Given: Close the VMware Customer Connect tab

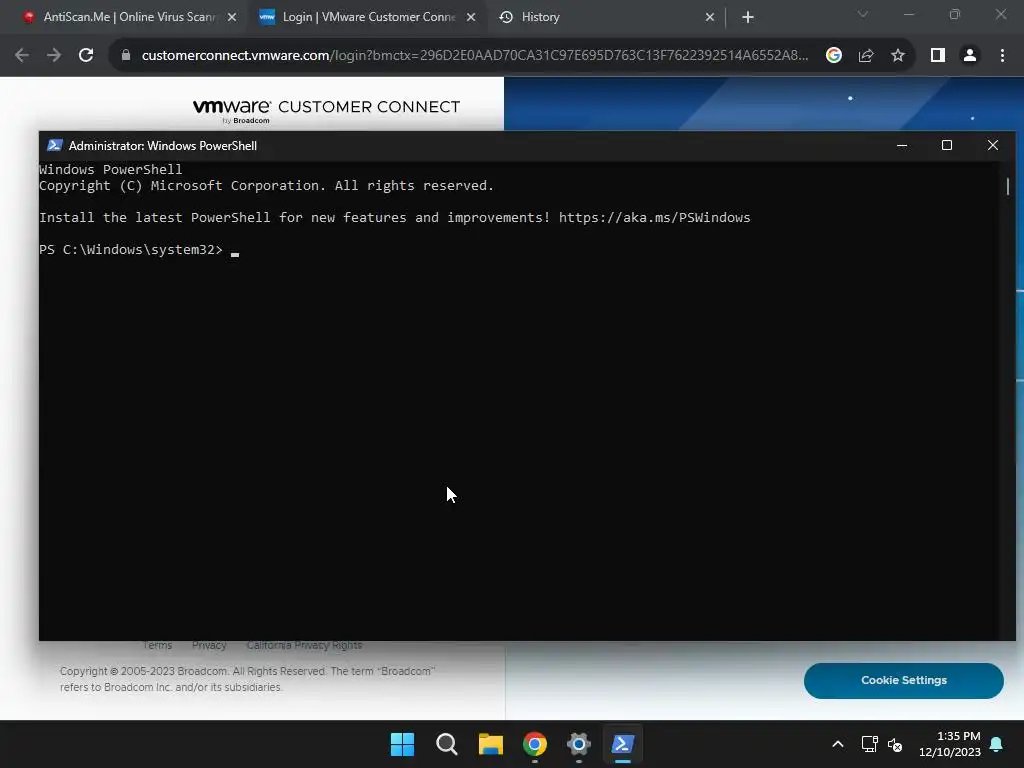Looking at the screenshot, I should 471,17.
